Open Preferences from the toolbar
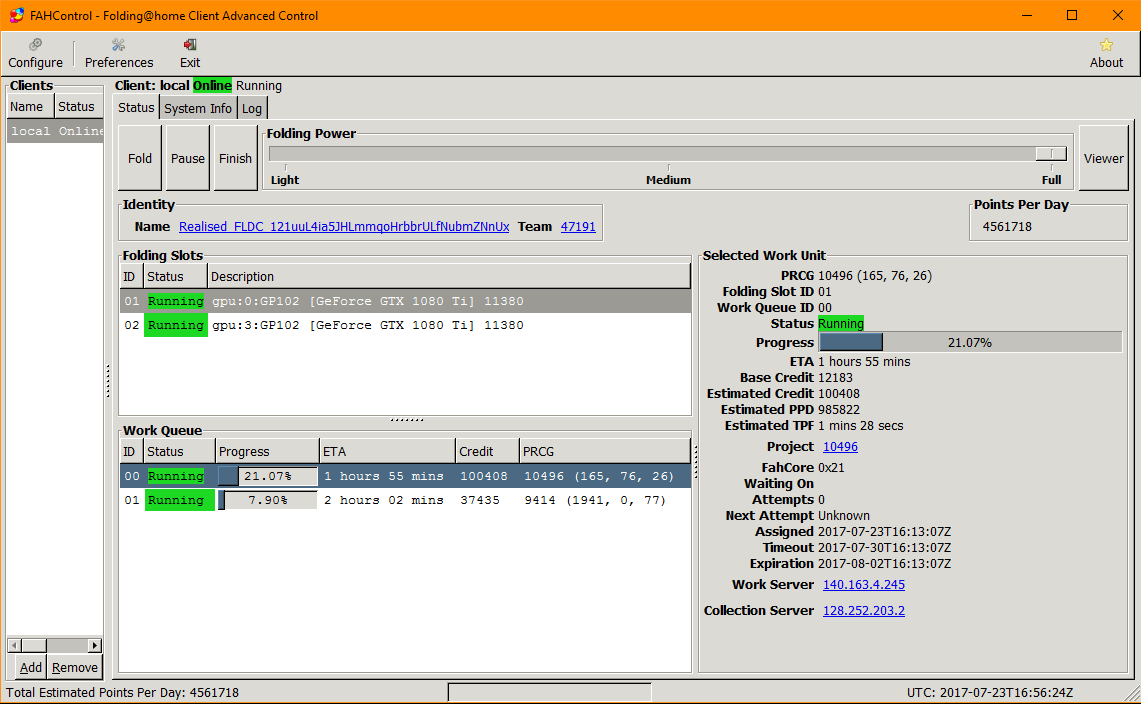The height and width of the screenshot is (704, 1141). pos(119,54)
